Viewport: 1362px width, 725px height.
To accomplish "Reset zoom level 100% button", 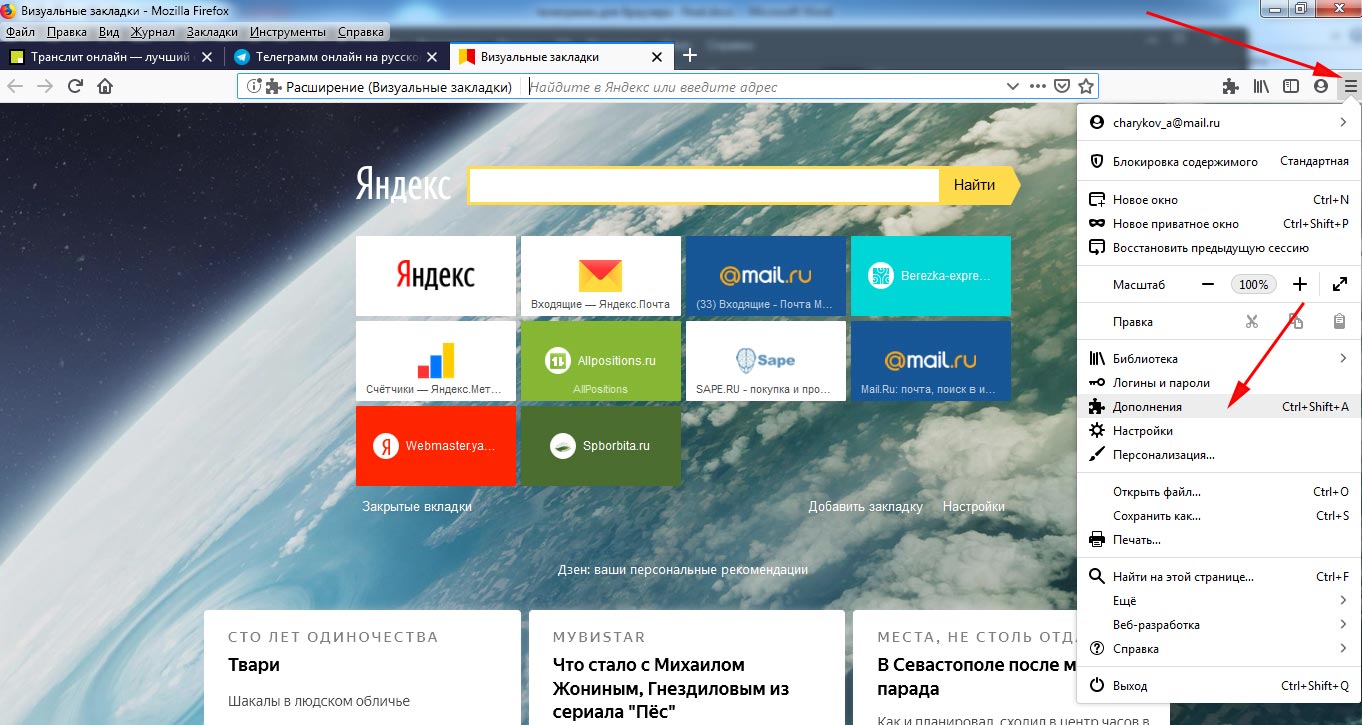I will pyautogui.click(x=1253, y=285).
